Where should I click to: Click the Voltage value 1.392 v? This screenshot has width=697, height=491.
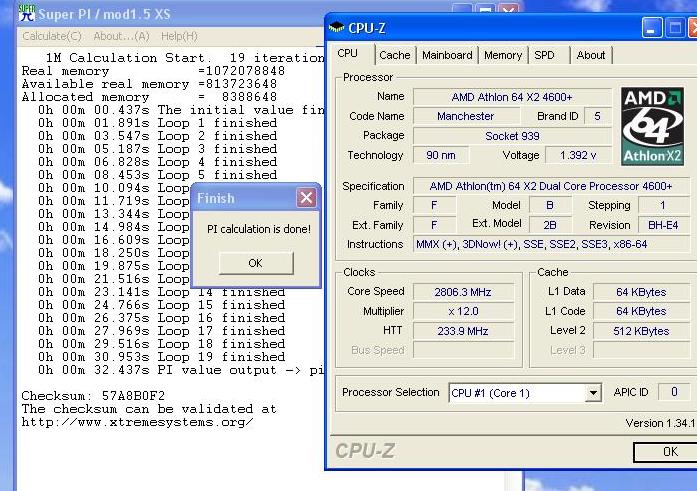pyautogui.click(x=578, y=155)
